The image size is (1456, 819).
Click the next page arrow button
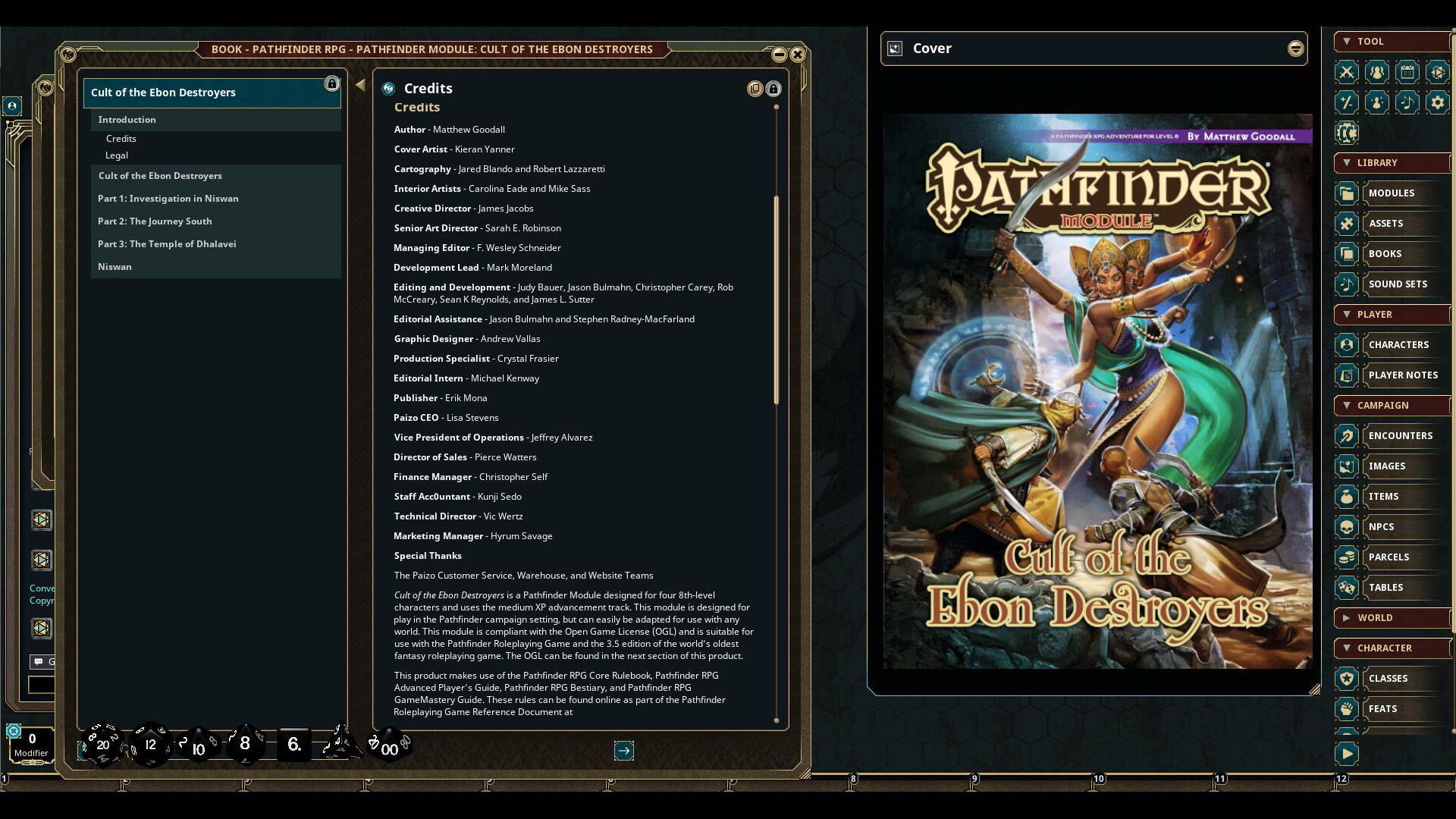tap(624, 751)
